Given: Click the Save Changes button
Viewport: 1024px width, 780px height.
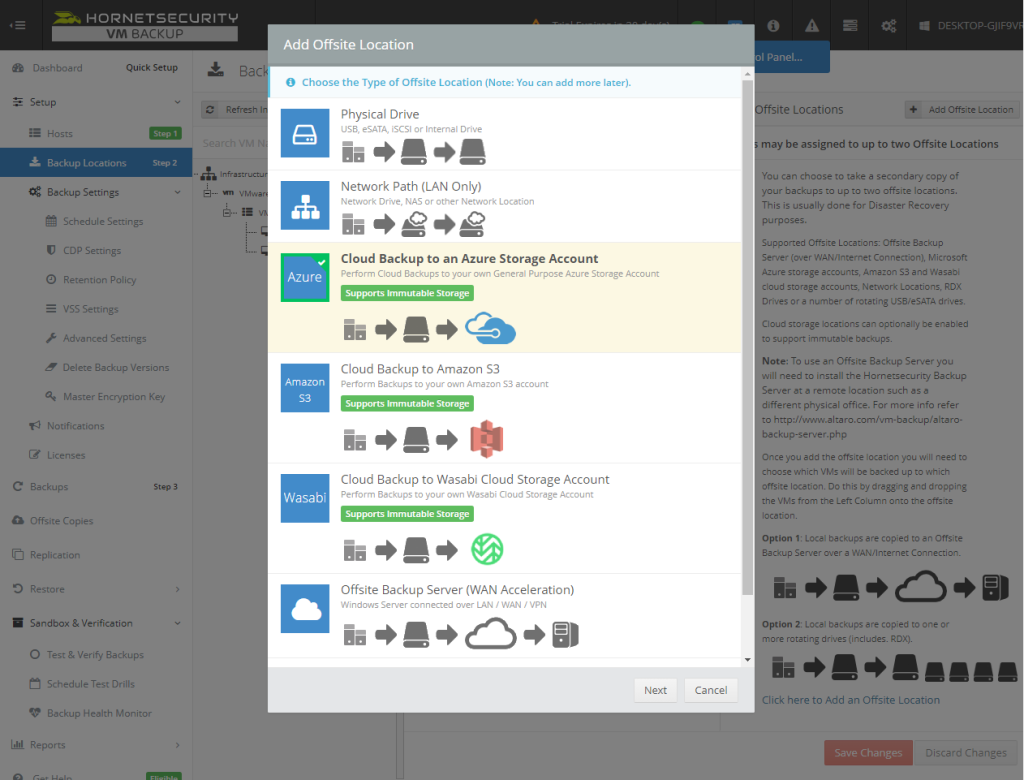Looking at the screenshot, I should [x=868, y=753].
